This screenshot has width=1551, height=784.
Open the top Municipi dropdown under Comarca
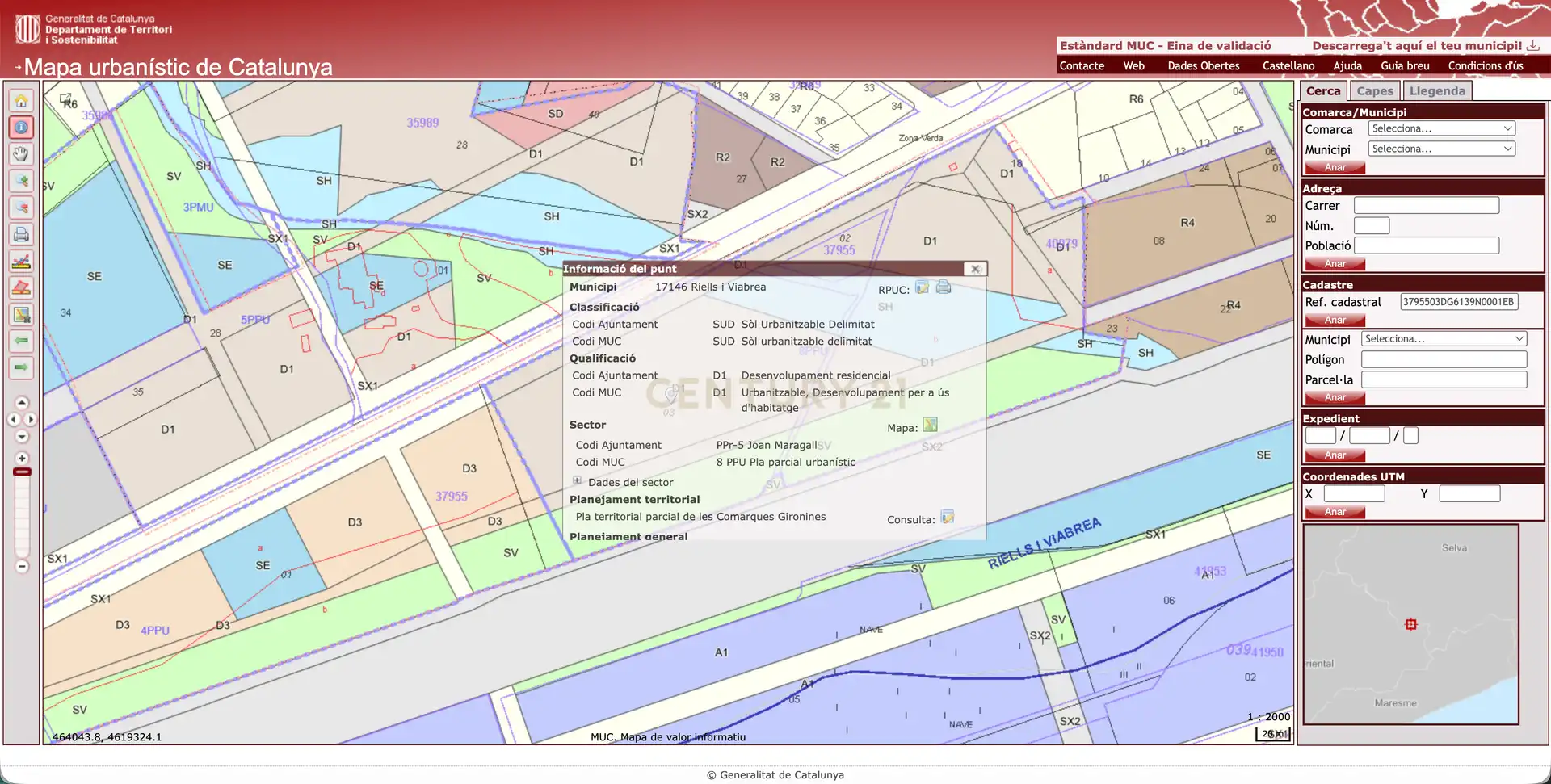coord(1442,149)
